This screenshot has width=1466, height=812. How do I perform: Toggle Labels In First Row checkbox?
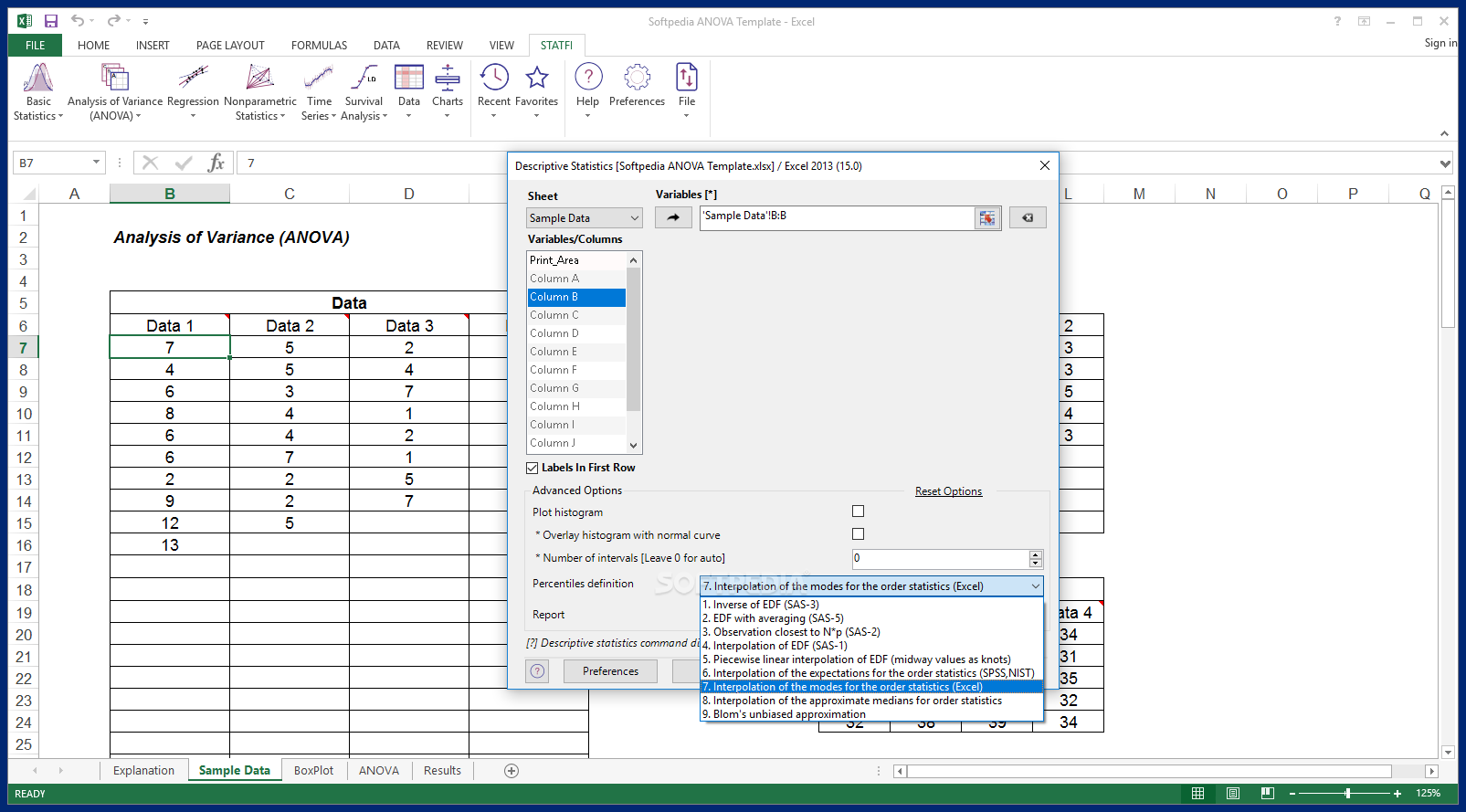point(533,468)
